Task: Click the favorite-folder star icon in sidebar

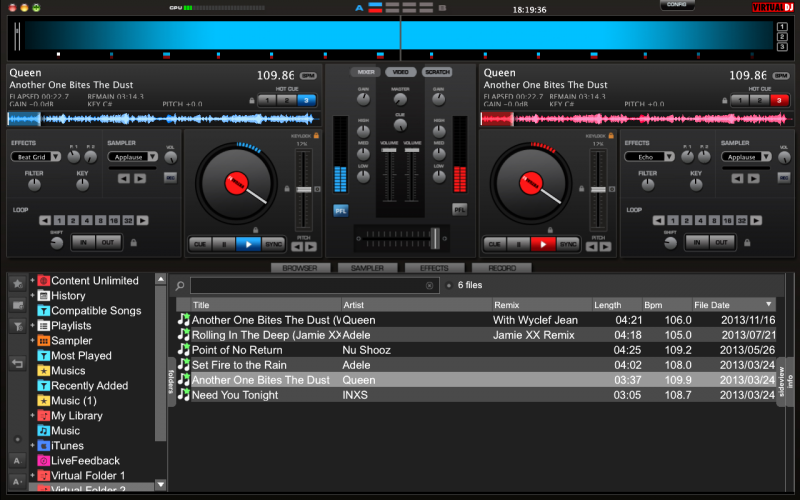Action: (x=17, y=284)
